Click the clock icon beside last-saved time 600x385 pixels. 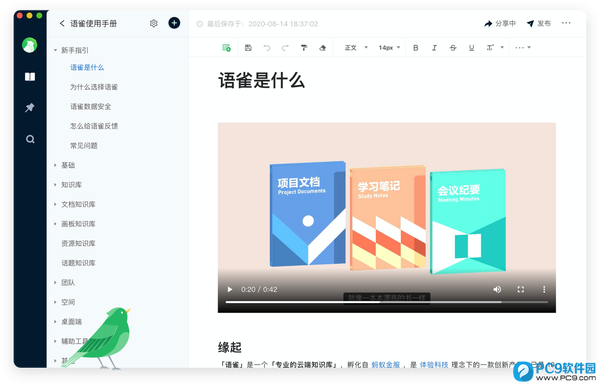(199, 24)
